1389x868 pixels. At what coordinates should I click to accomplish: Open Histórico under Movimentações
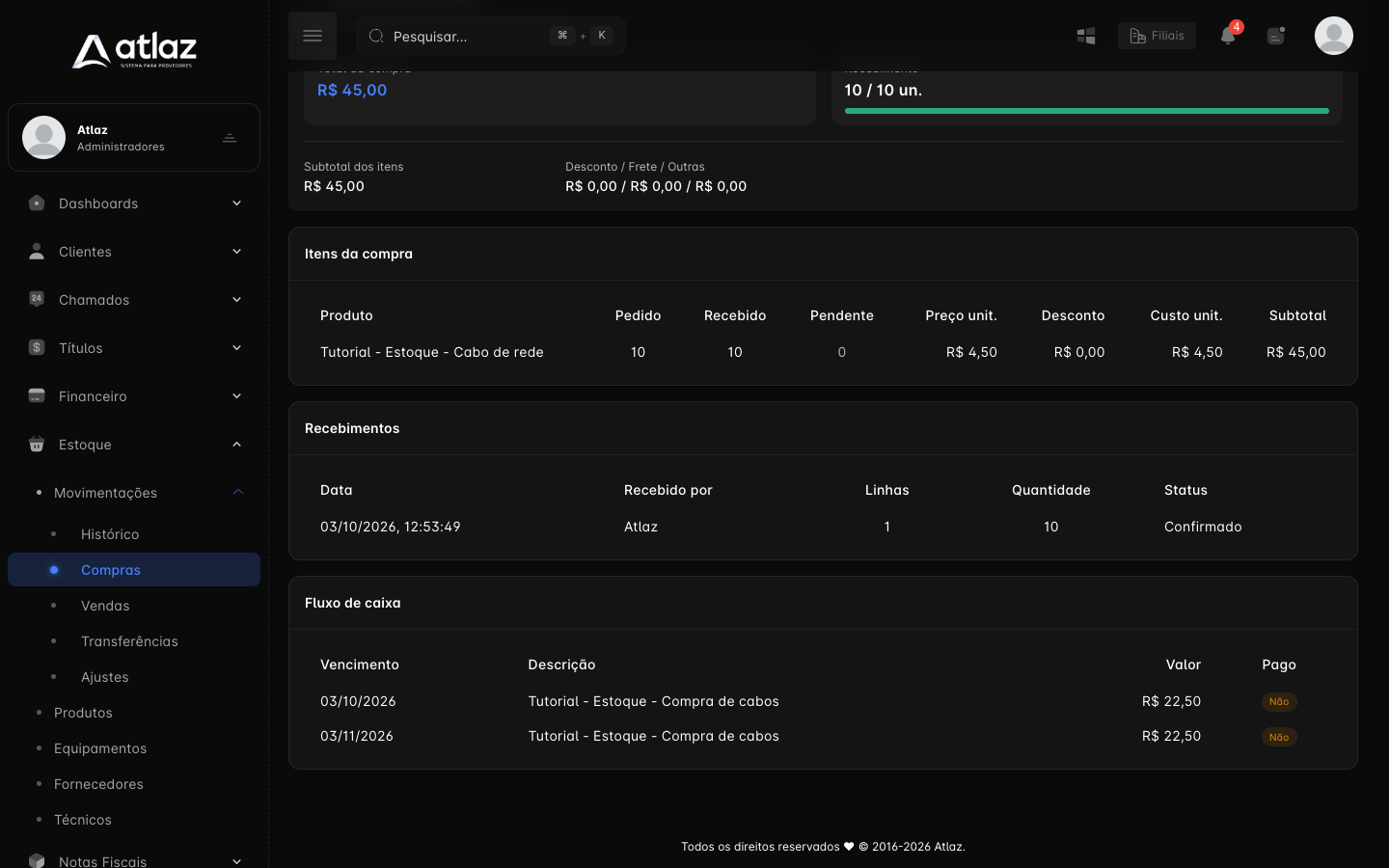tap(110, 534)
